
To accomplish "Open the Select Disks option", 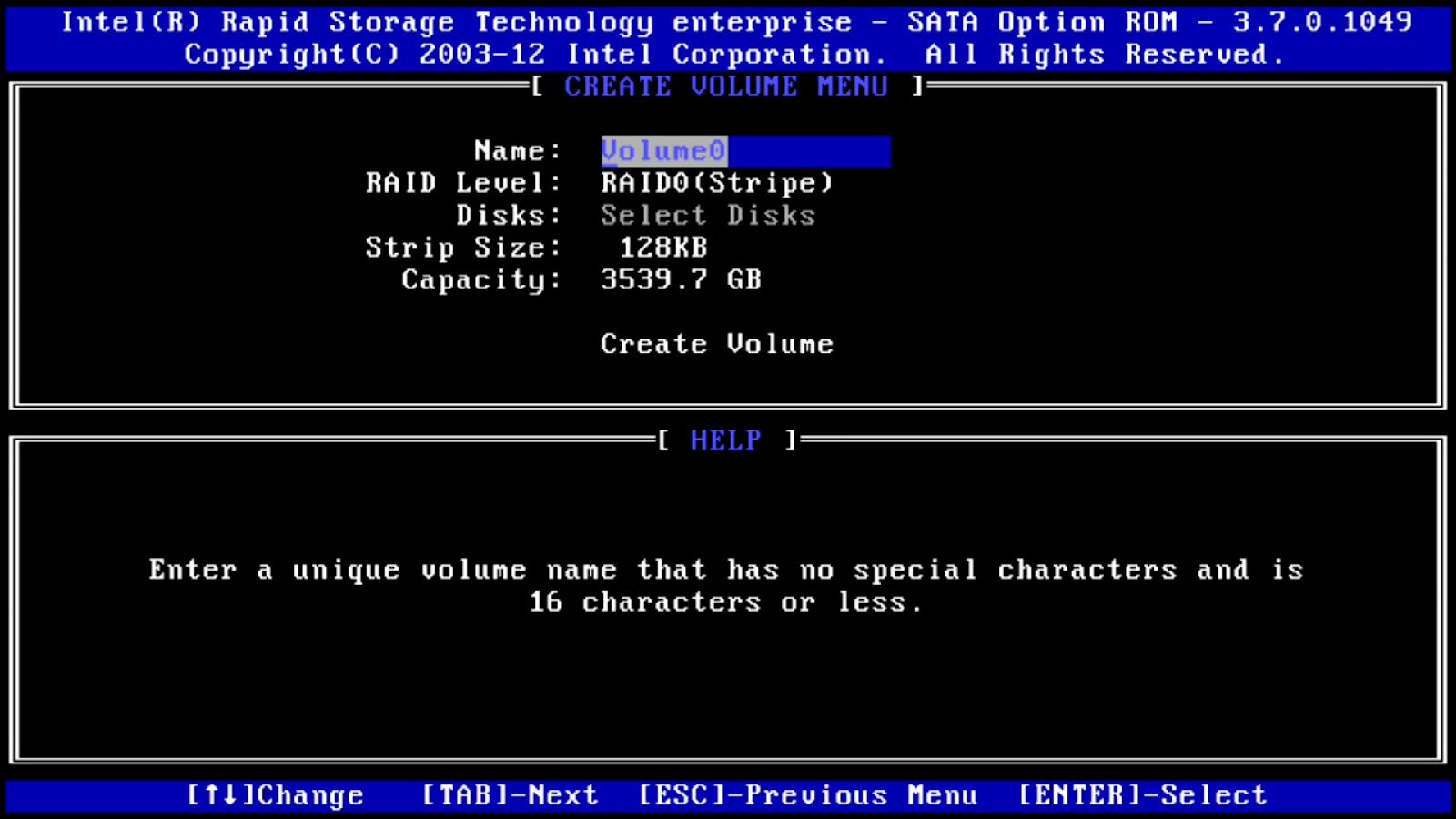I will [x=707, y=215].
